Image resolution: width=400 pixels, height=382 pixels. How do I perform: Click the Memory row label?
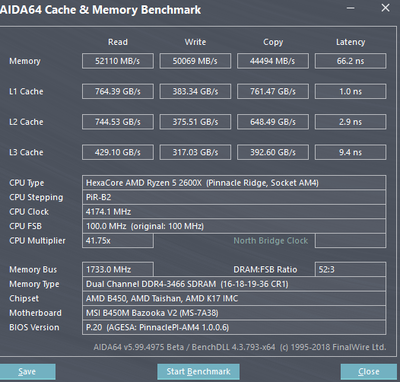tap(25, 61)
